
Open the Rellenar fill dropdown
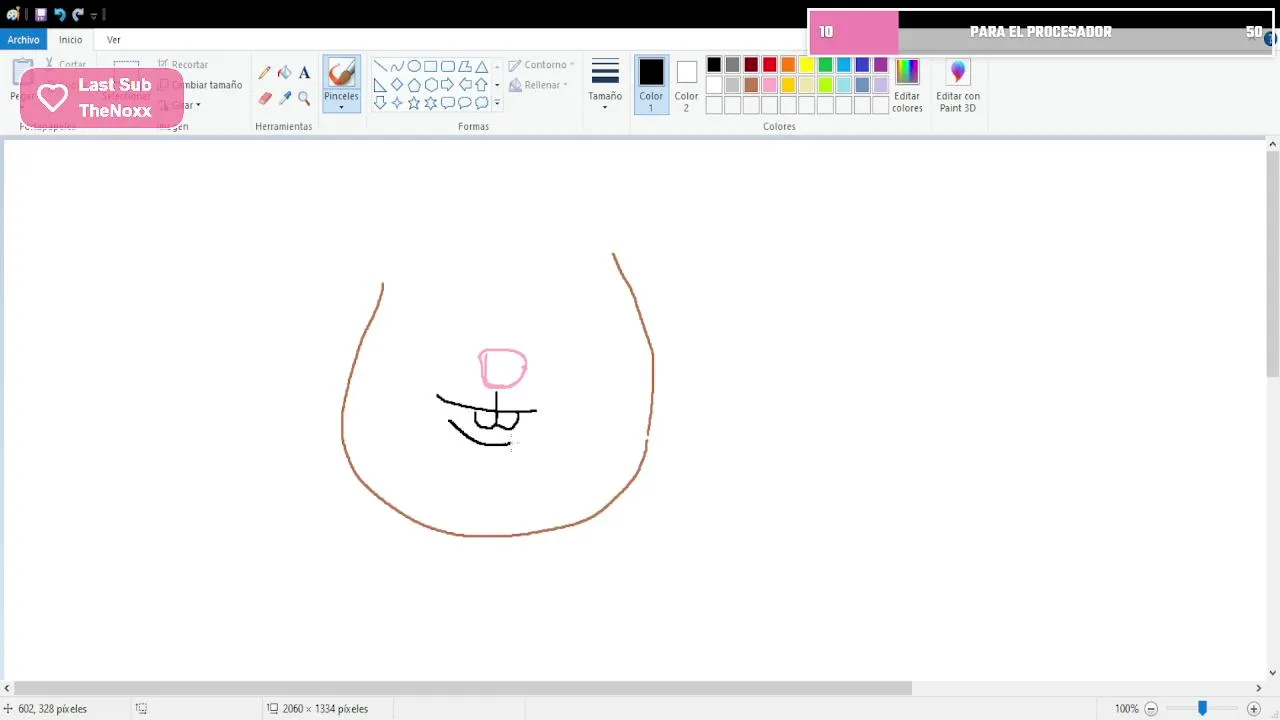click(x=539, y=85)
